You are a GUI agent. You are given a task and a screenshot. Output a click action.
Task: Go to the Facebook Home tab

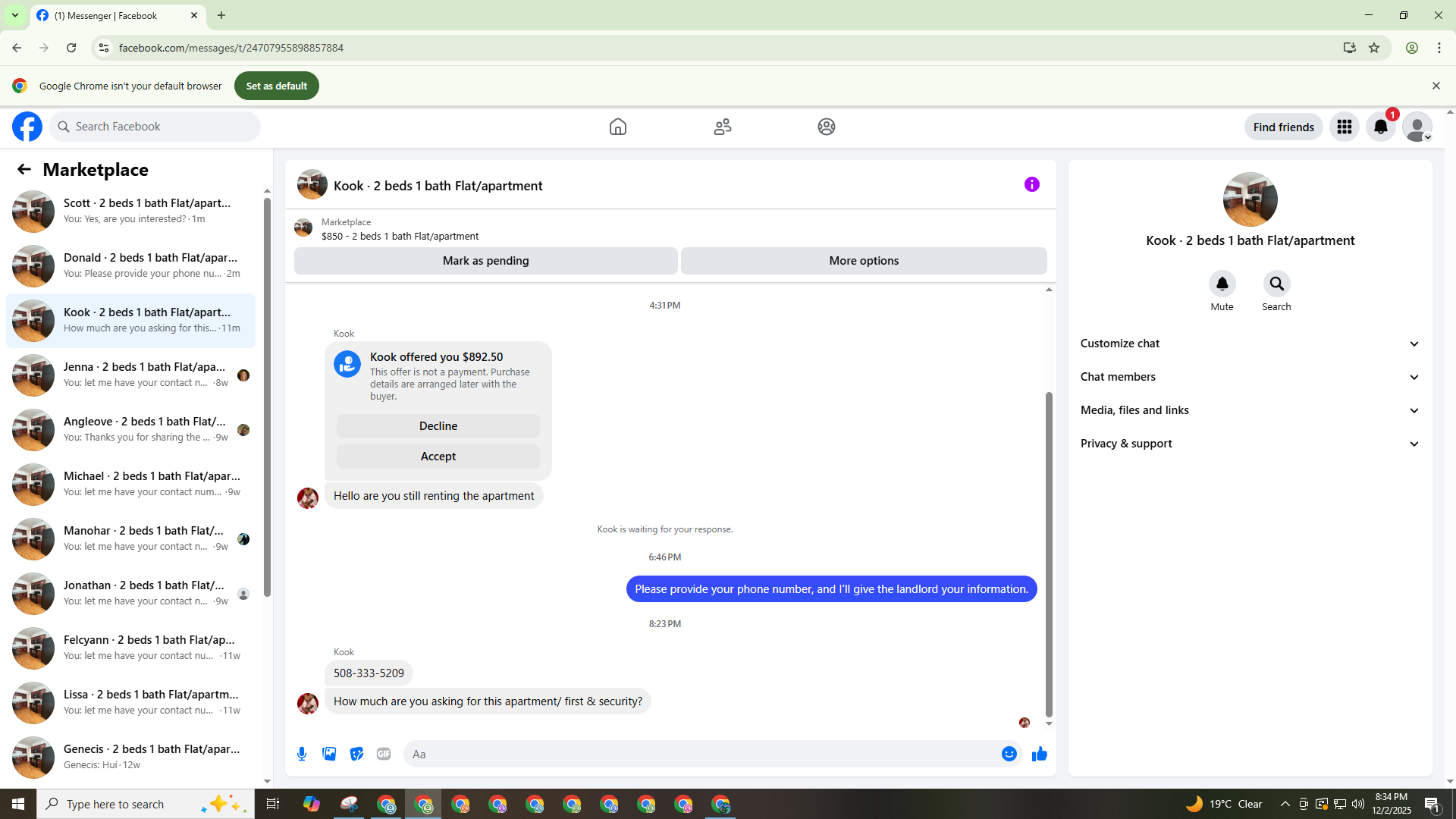(x=618, y=127)
